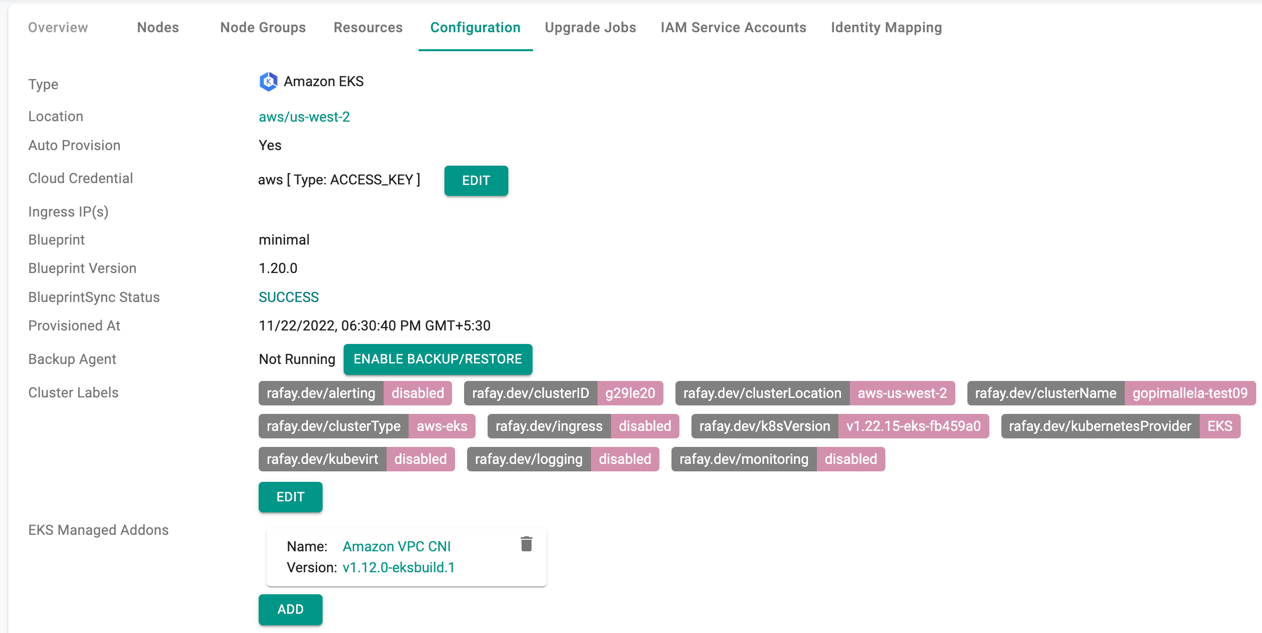Edit the cluster labels
The image size is (1262, 633).
coord(290,497)
